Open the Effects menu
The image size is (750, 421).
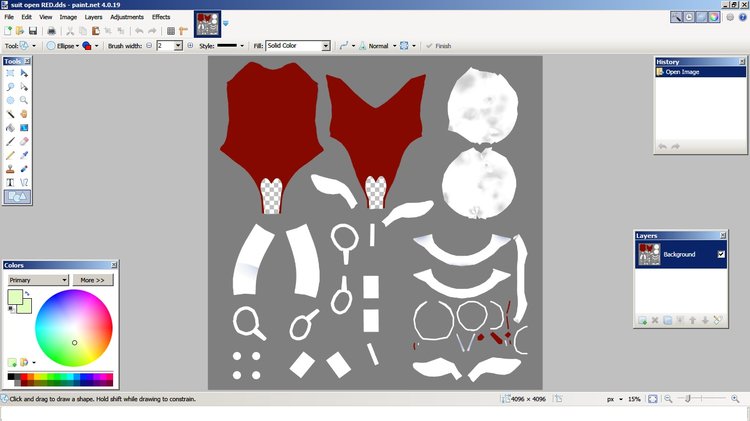click(x=161, y=17)
